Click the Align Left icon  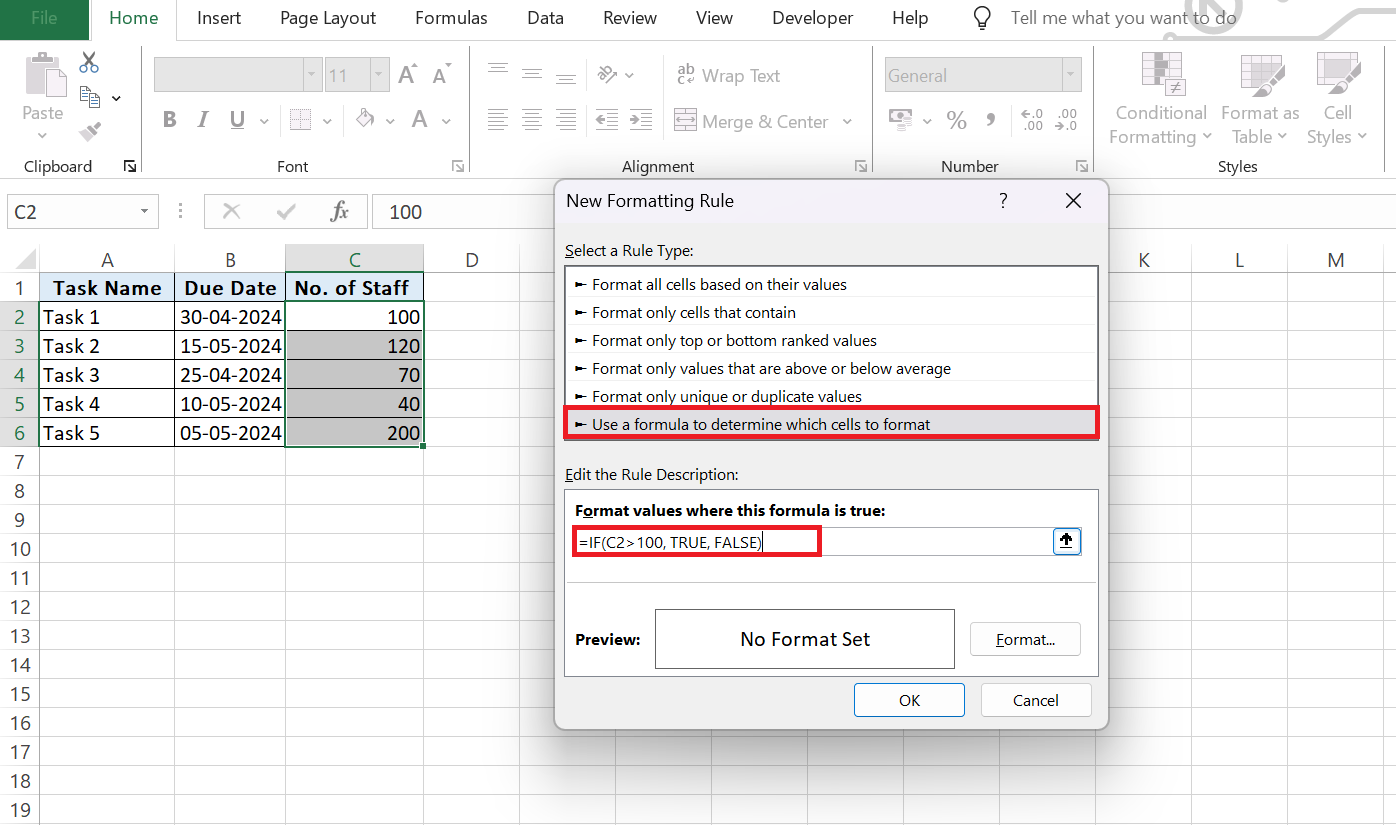point(498,120)
